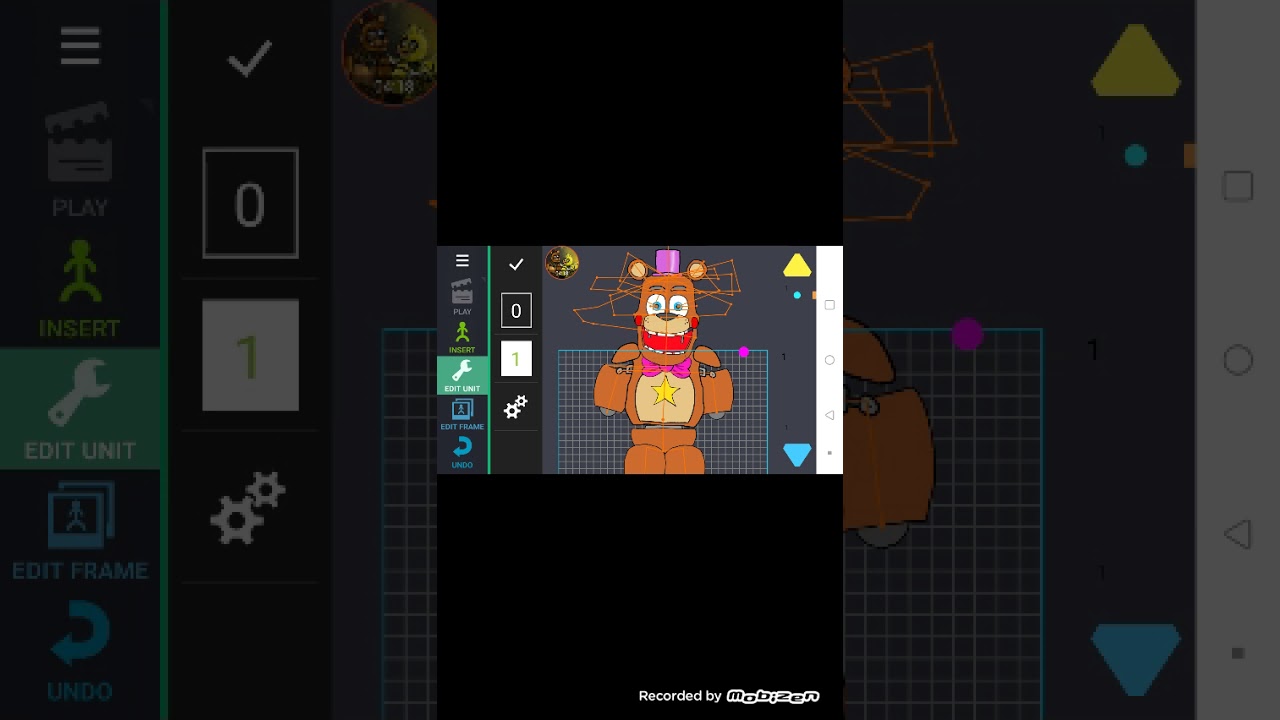Open the double-gear settings

[x=516, y=407]
